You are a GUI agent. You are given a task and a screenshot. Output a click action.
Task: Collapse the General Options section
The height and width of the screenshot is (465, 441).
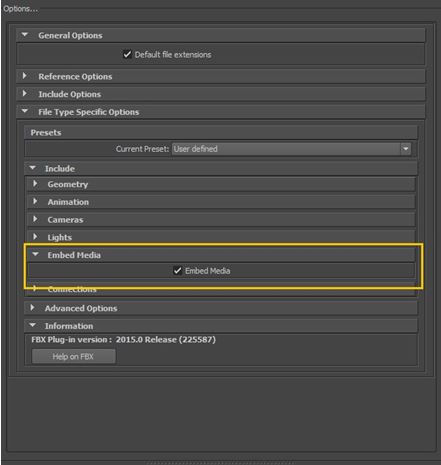(x=25, y=35)
